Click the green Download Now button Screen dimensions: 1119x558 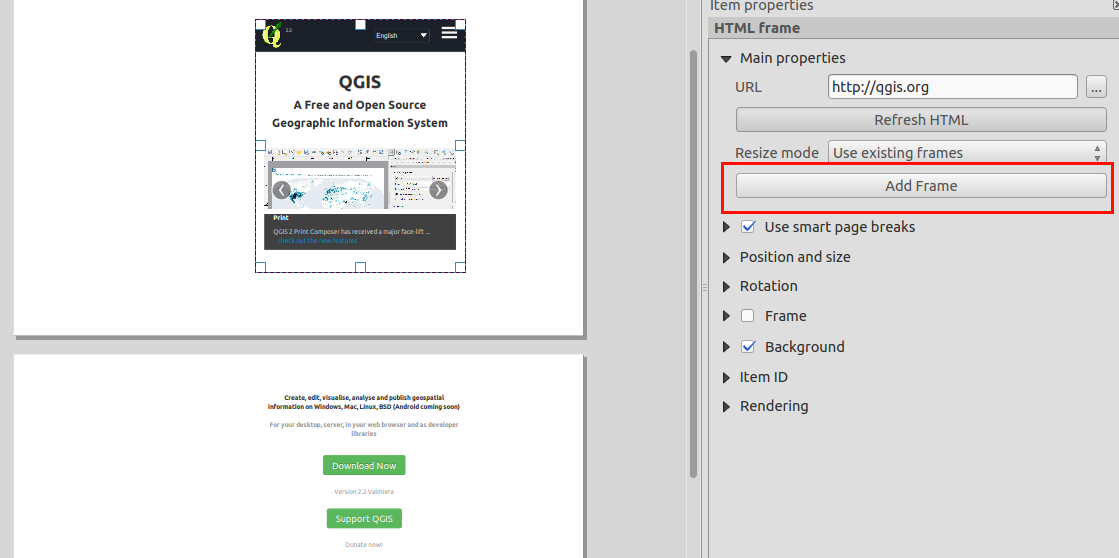click(x=364, y=466)
